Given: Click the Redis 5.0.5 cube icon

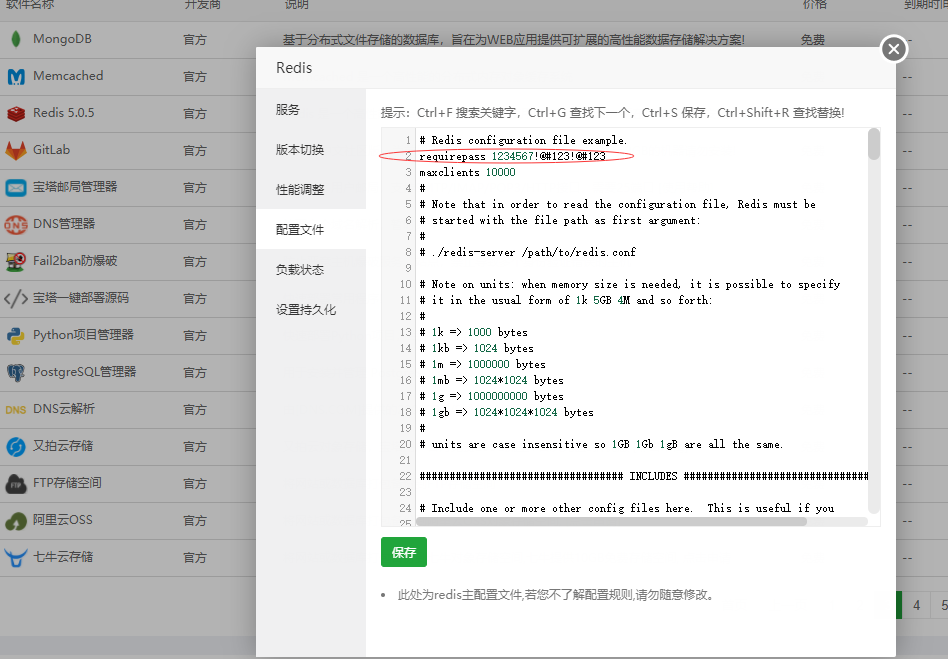Looking at the screenshot, I should [x=16, y=113].
